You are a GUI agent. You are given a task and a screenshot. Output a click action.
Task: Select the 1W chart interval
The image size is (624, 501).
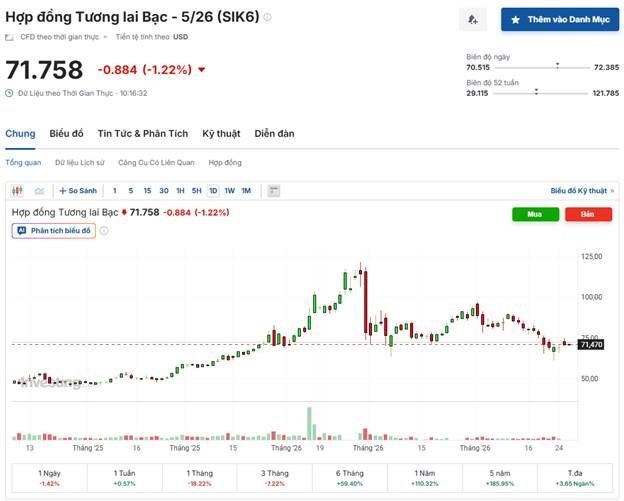tap(229, 190)
